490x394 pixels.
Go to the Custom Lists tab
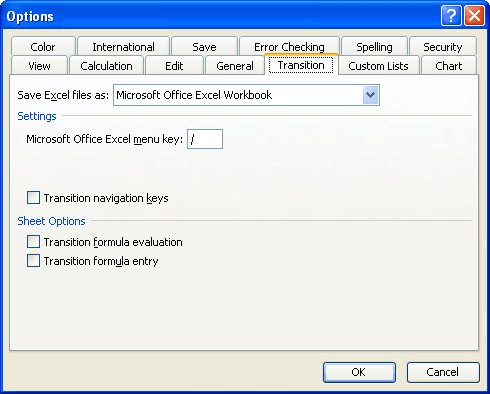(x=378, y=66)
